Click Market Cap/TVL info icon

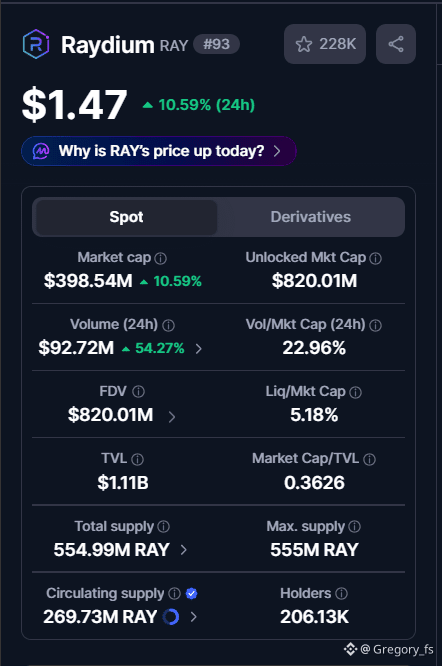pyautogui.click(x=369, y=459)
